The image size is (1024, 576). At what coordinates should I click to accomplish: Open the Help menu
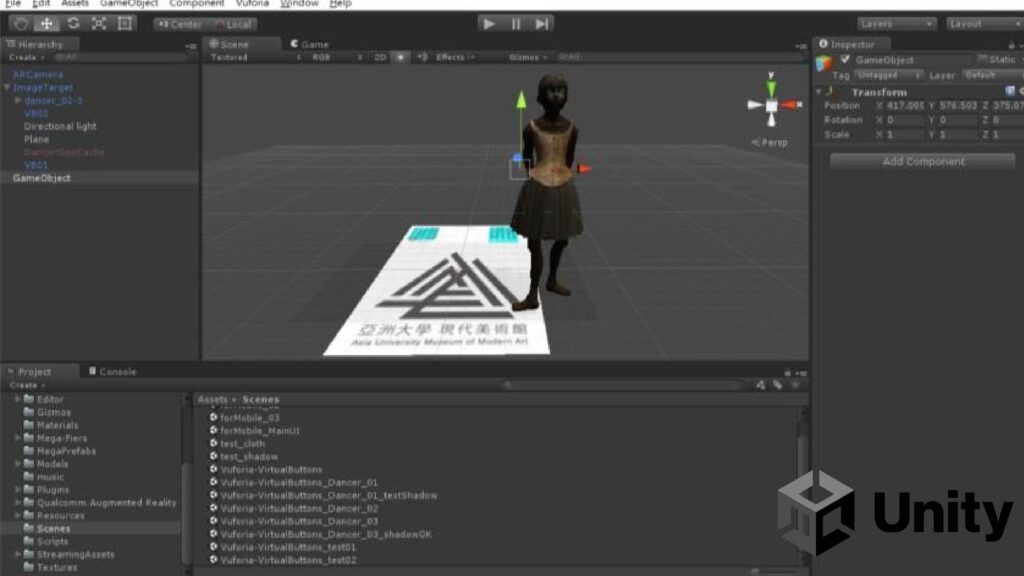(340, 4)
